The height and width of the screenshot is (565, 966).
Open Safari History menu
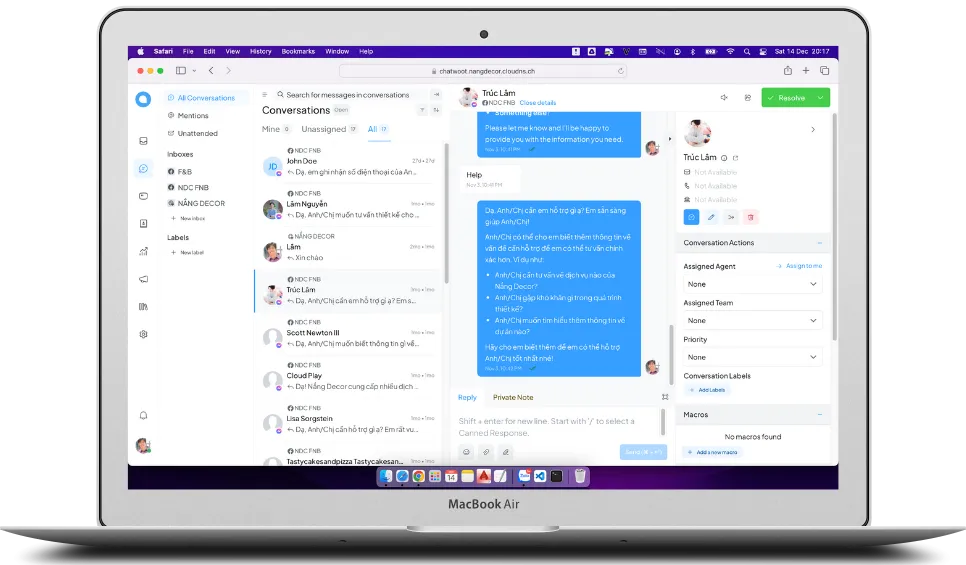point(261,52)
